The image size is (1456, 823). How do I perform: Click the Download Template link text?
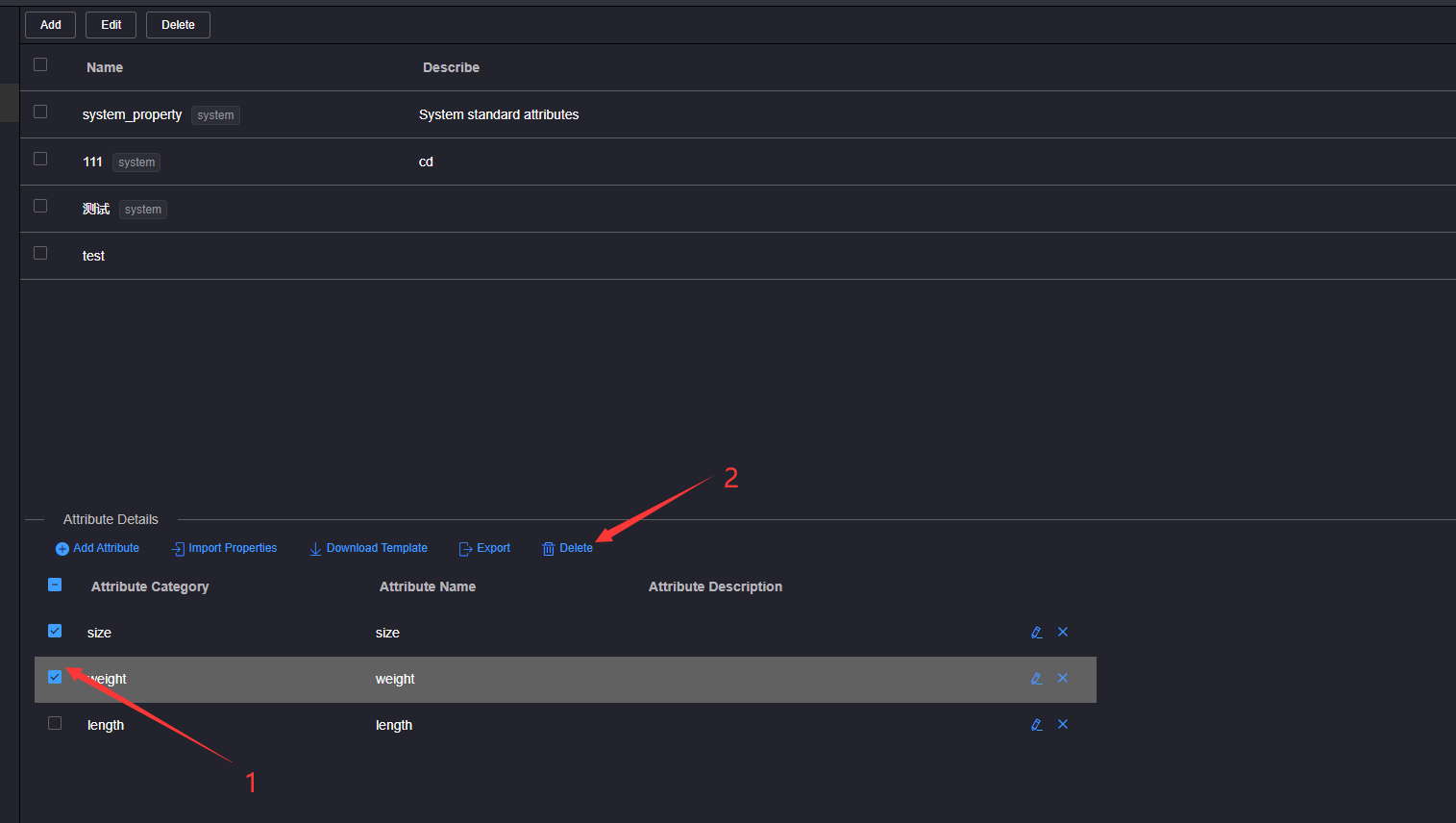[x=377, y=548]
